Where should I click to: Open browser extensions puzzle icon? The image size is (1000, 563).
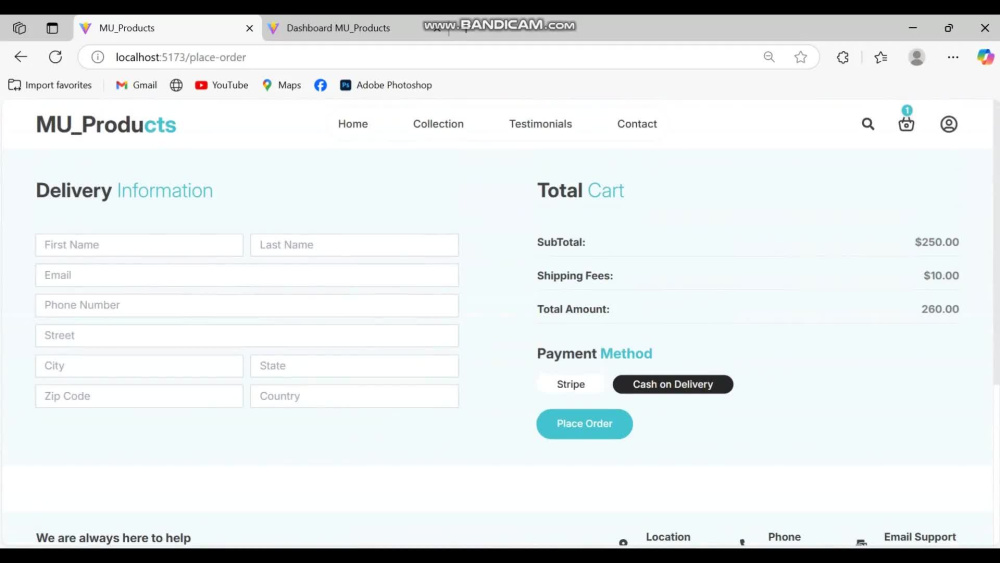(x=842, y=57)
